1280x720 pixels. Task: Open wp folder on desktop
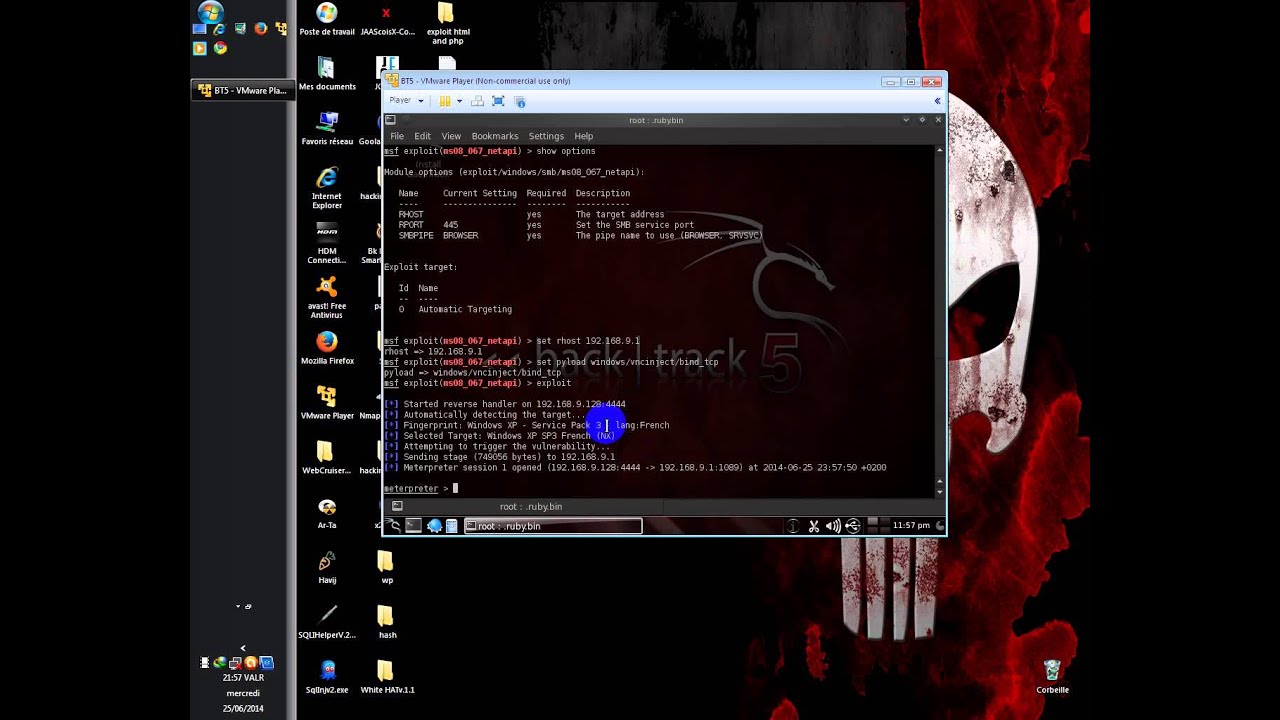pyautogui.click(x=386, y=568)
